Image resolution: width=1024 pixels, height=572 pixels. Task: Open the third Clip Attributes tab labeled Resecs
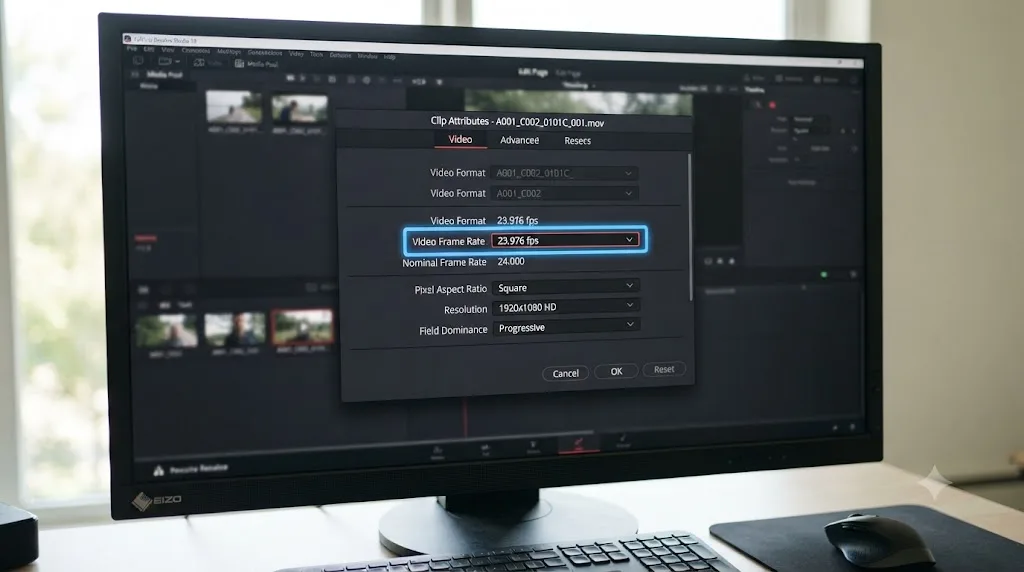[x=577, y=141]
